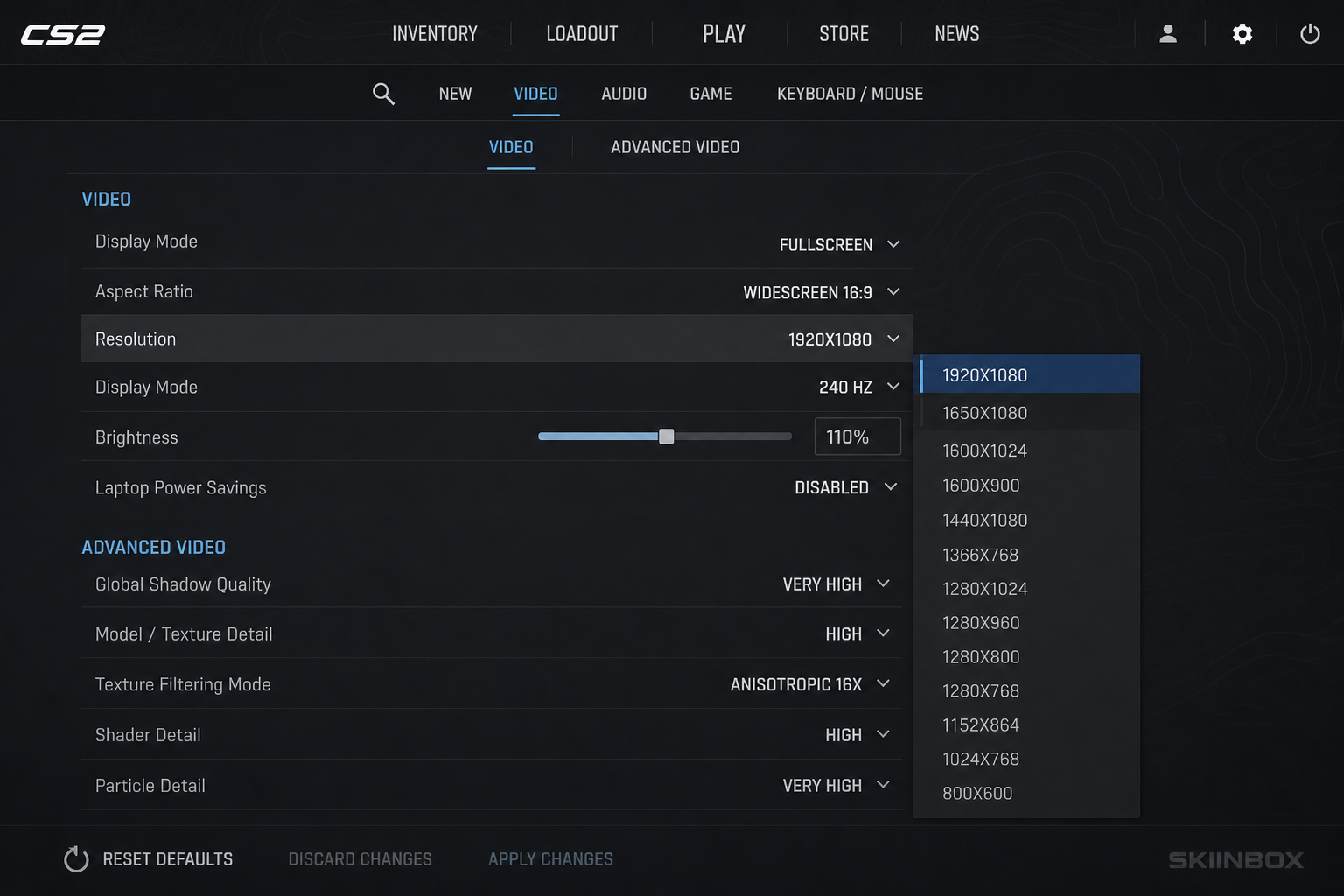The width and height of the screenshot is (1344, 896).
Task: Click the Texture Filtering Mode label
Action: click(183, 684)
